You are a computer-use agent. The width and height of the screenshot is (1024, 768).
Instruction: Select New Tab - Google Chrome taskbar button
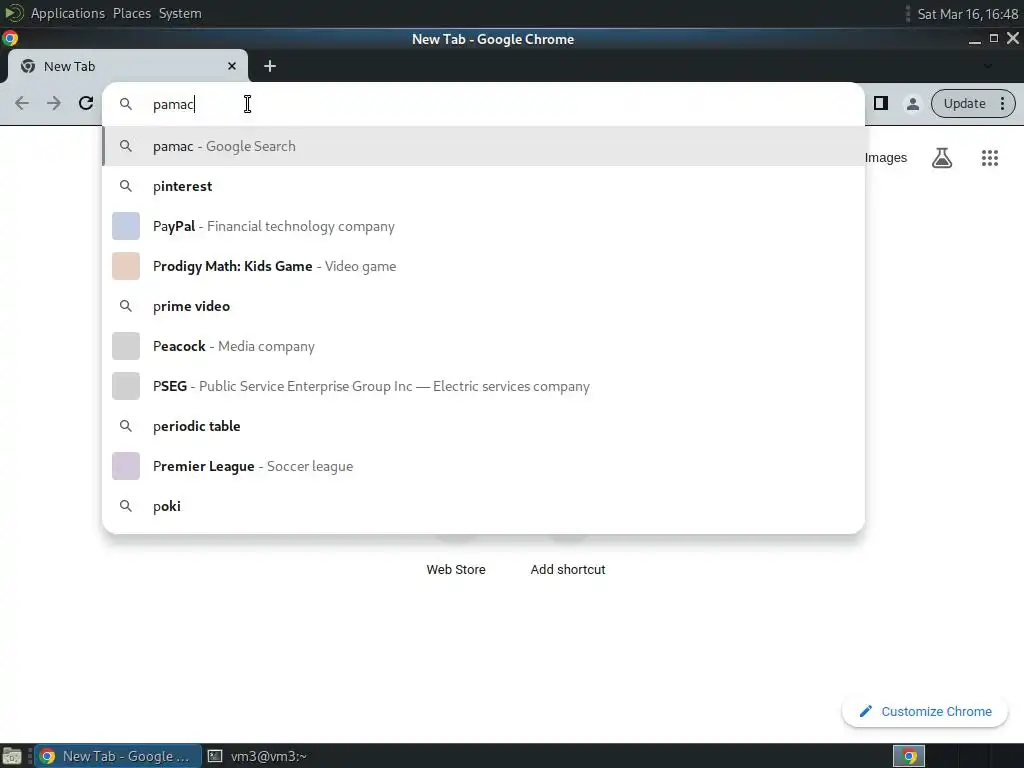click(x=117, y=756)
